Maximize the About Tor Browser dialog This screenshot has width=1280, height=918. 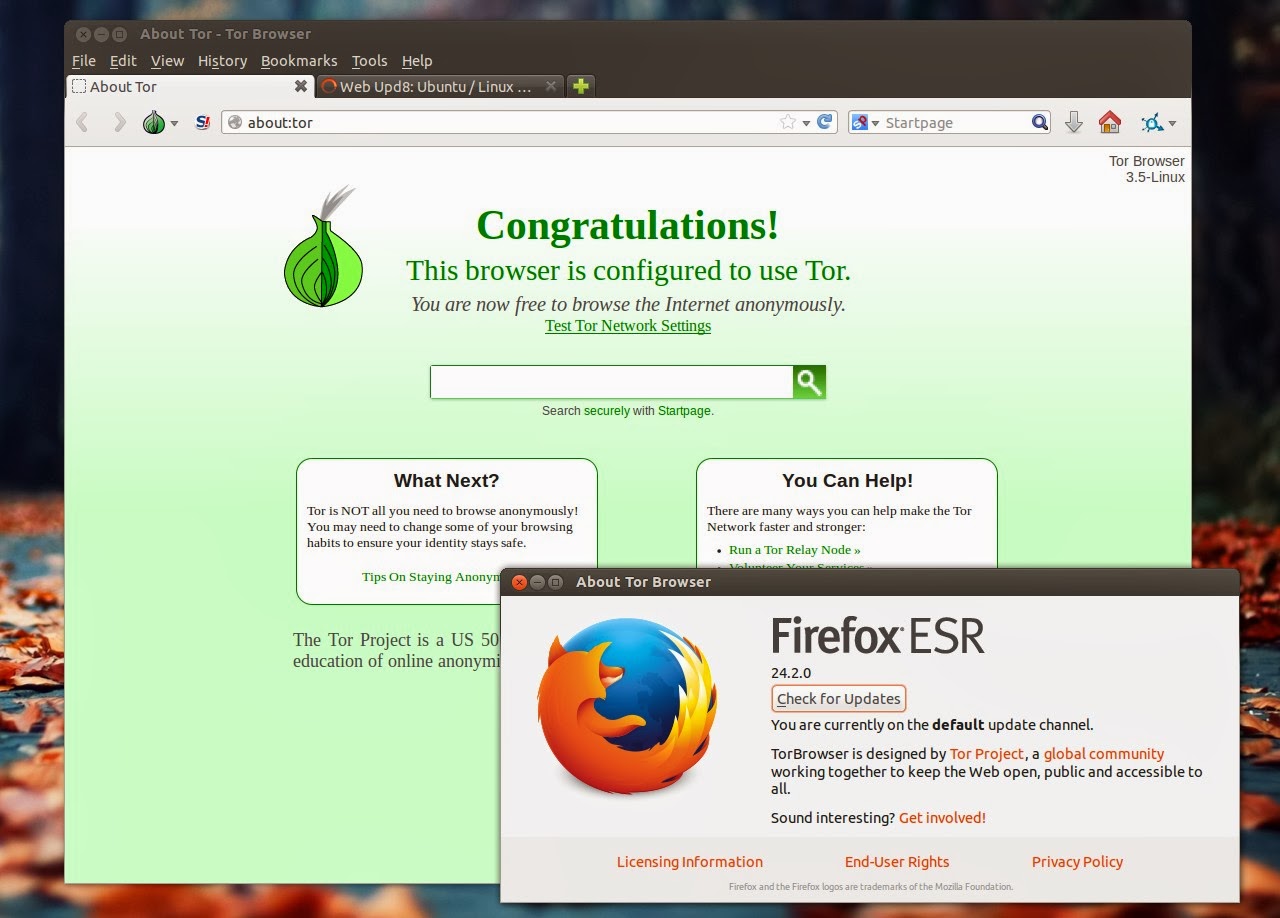(556, 582)
